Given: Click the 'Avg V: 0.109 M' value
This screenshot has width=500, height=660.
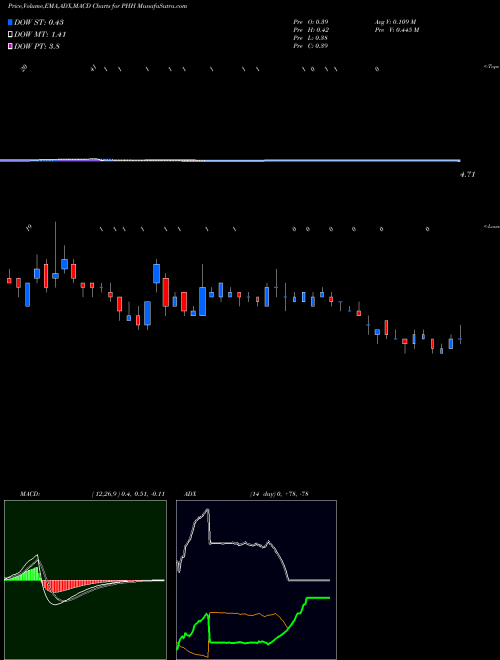Looking at the screenshot, I should [395, 22].
